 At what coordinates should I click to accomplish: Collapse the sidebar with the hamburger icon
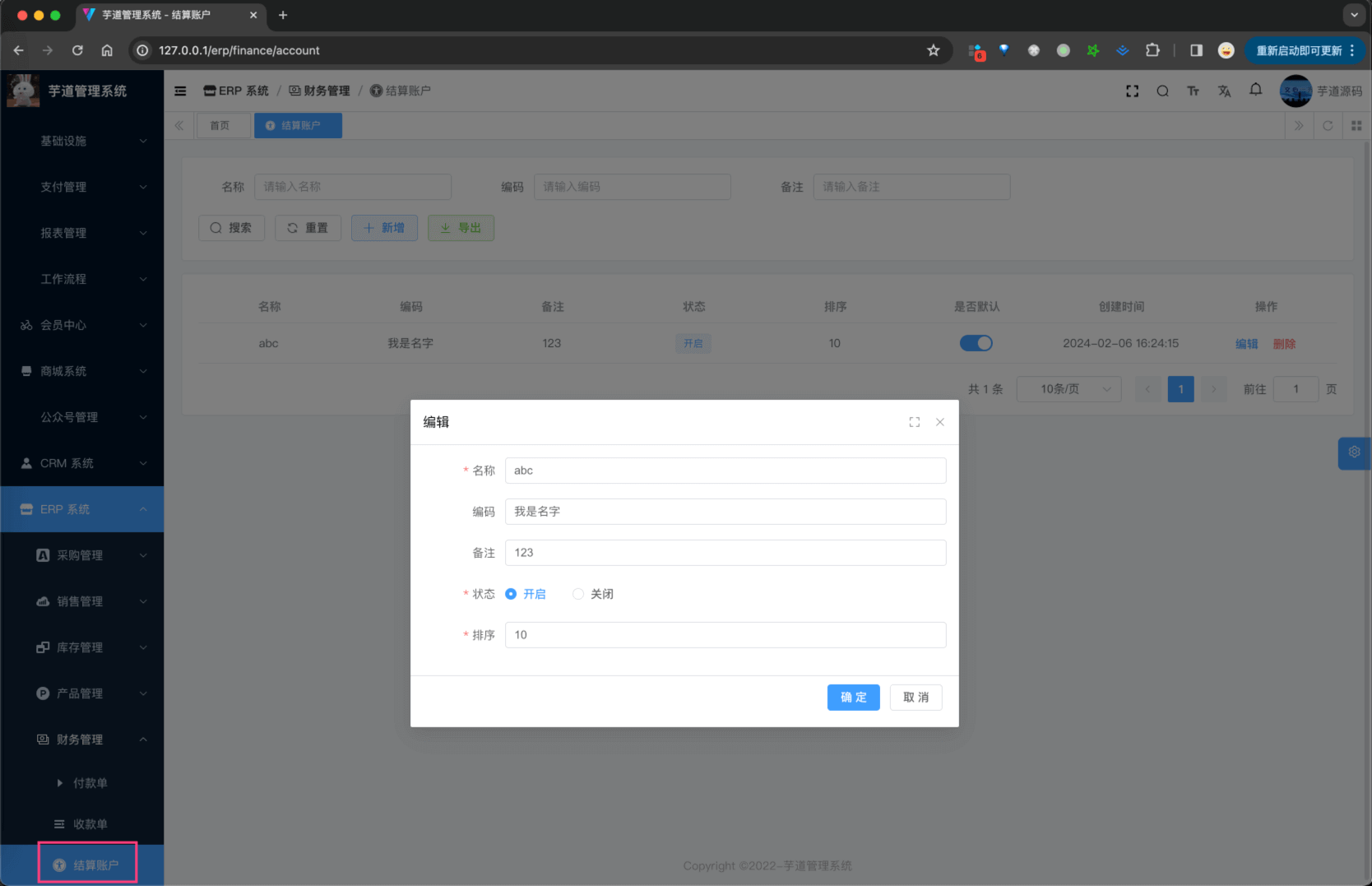[180, 90]
